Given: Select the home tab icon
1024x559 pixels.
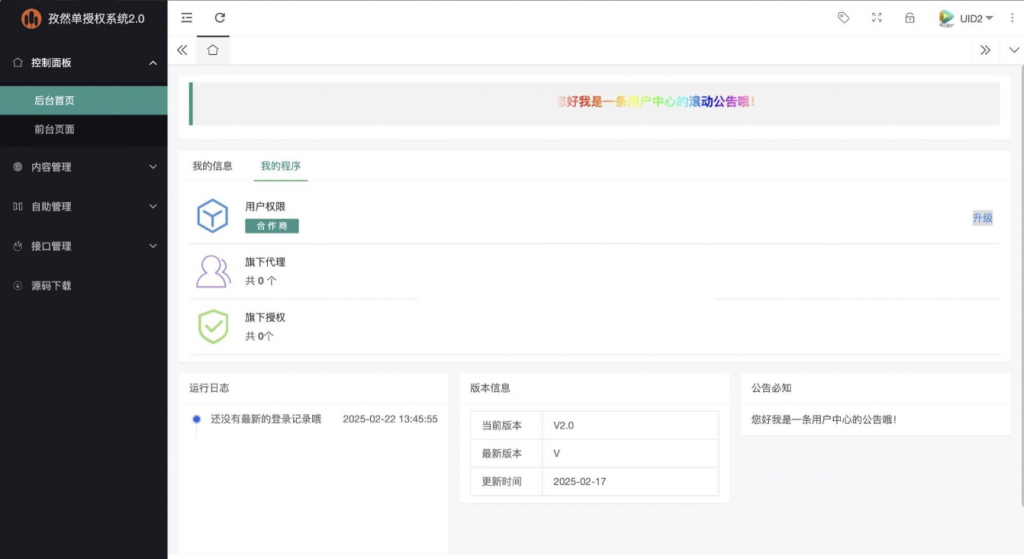Looking at the screenshot, I should (x=213, y=50).
